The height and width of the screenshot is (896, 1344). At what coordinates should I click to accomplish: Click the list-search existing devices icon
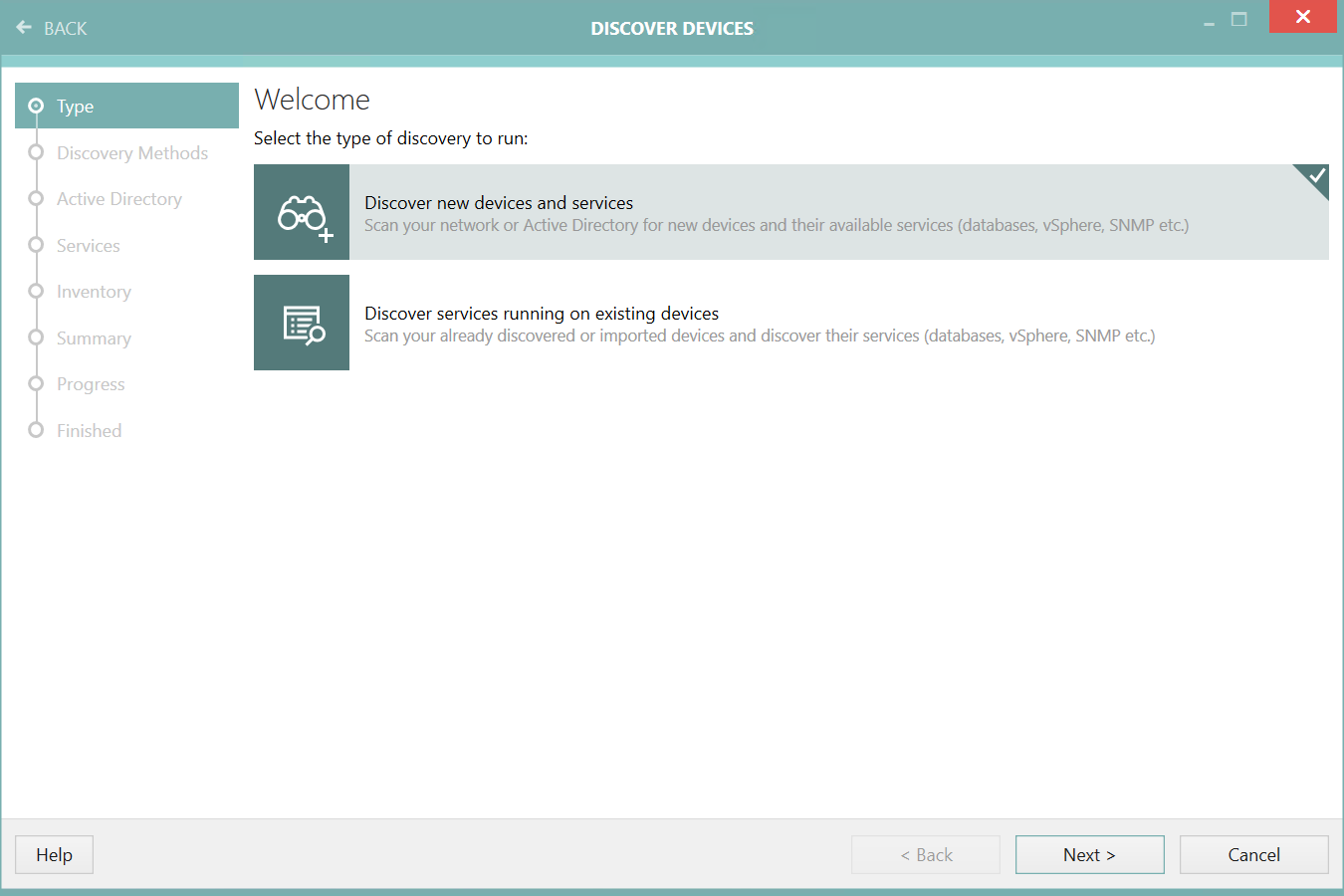coord(302,324)
